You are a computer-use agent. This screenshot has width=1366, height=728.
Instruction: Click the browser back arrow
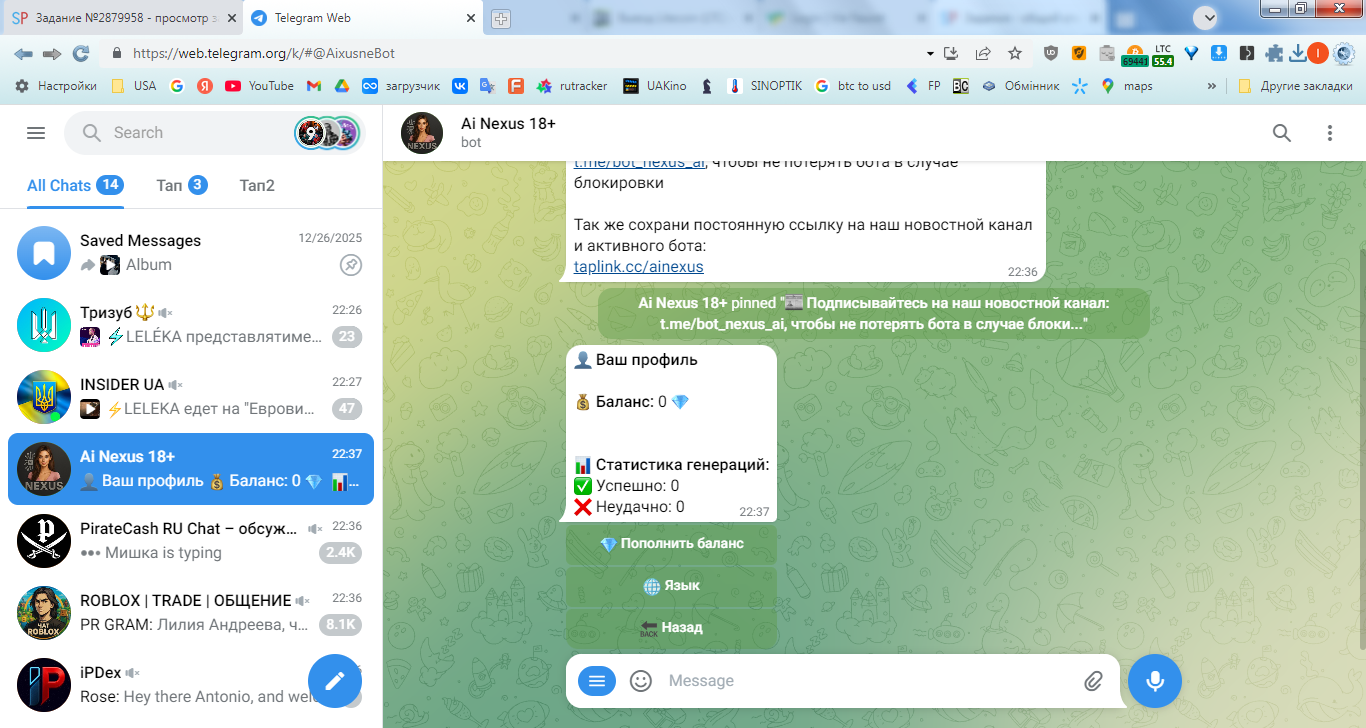(x=23, y=53)
